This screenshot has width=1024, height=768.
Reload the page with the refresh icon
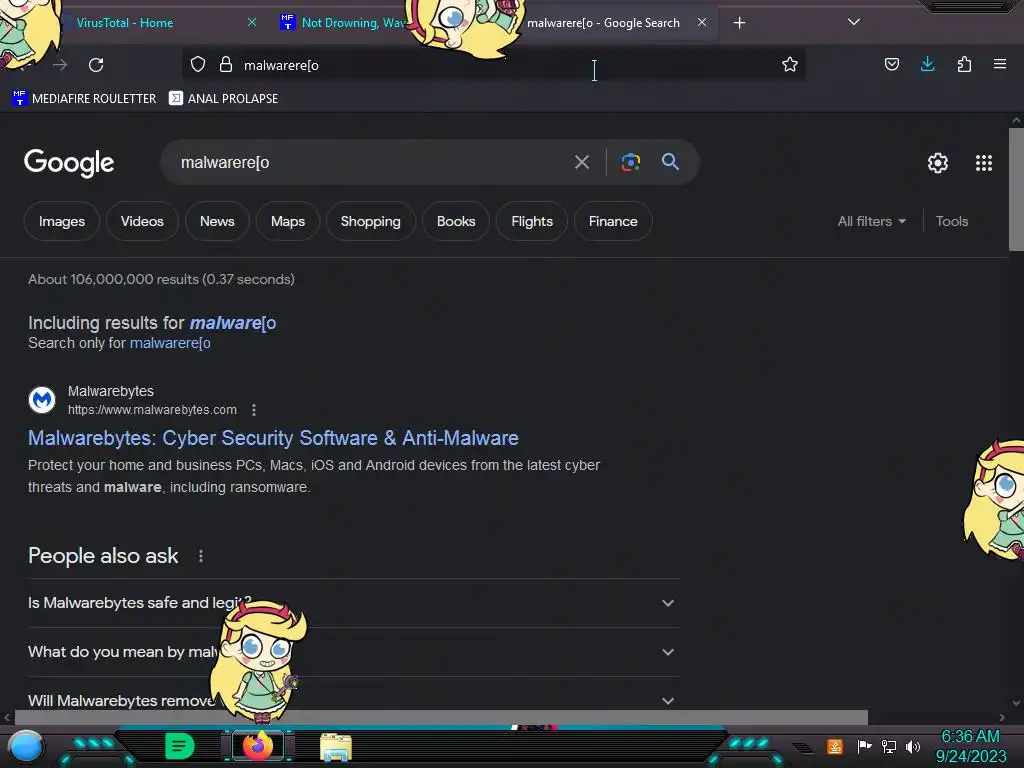click(x=96, y=65)
